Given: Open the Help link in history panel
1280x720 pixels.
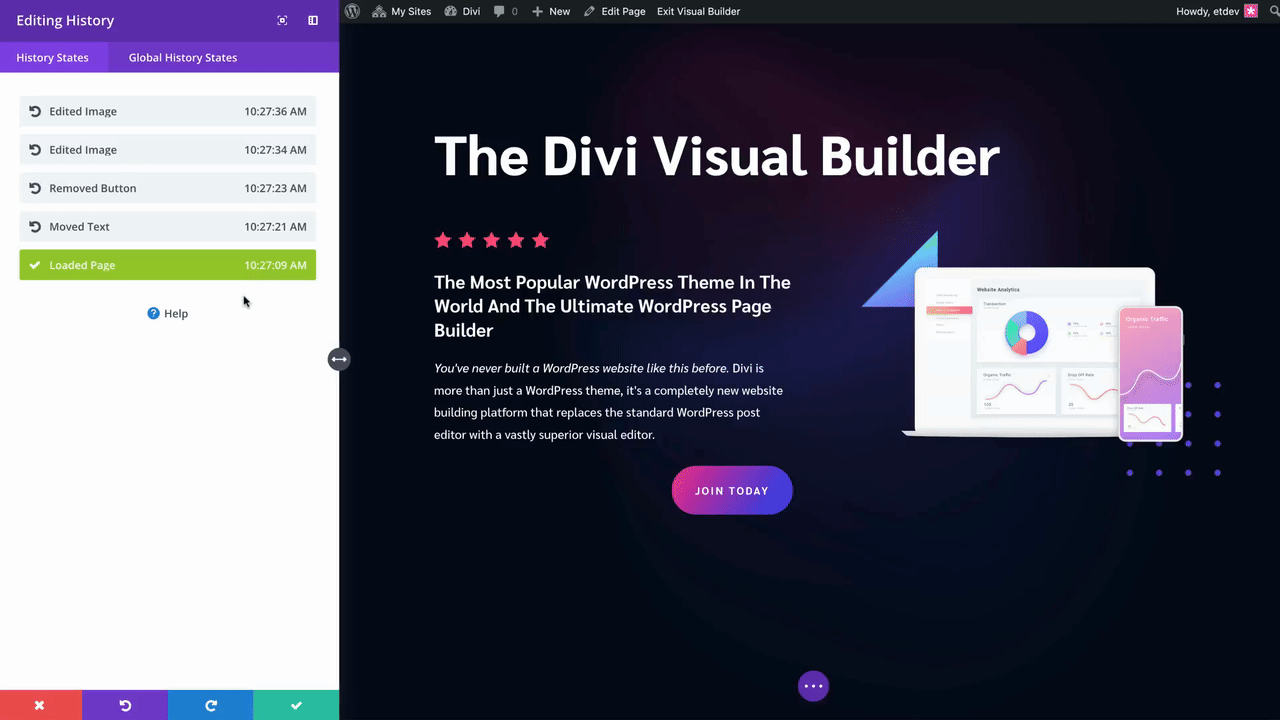Looking at the screenshot, I should [x=168, y=313].
